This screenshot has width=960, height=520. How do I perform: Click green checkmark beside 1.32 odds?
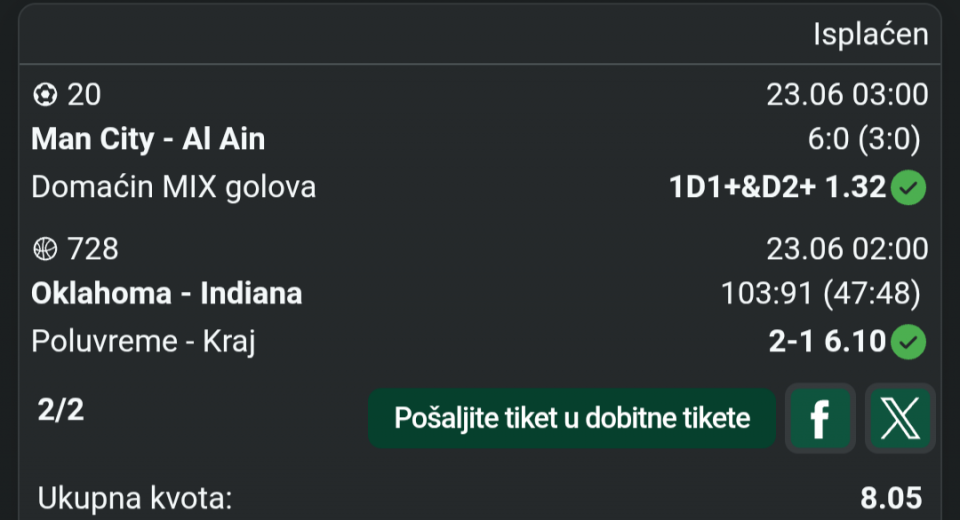pyautogui.click(x=908, y=187)
